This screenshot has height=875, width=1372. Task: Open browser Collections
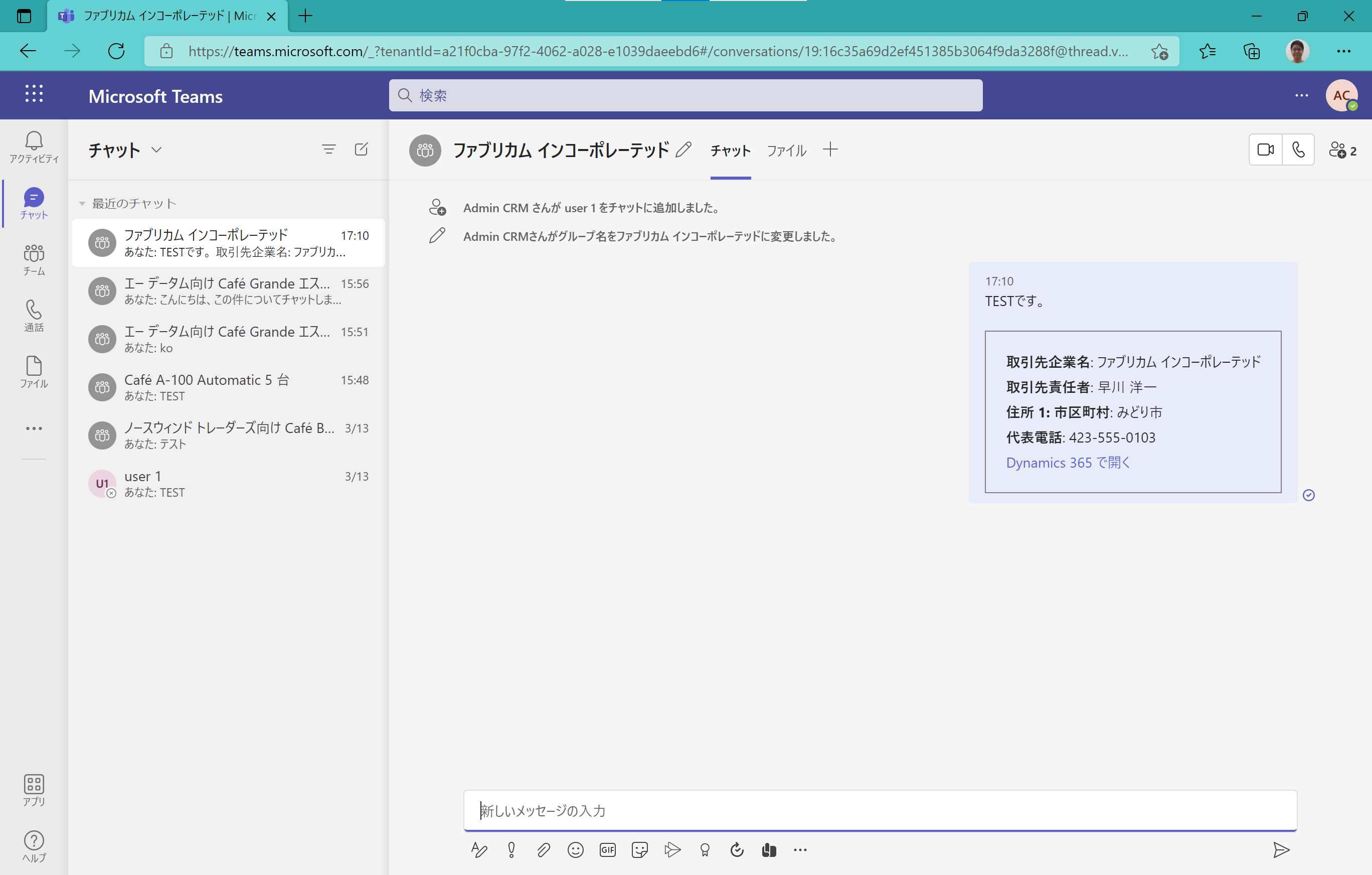1252,51
